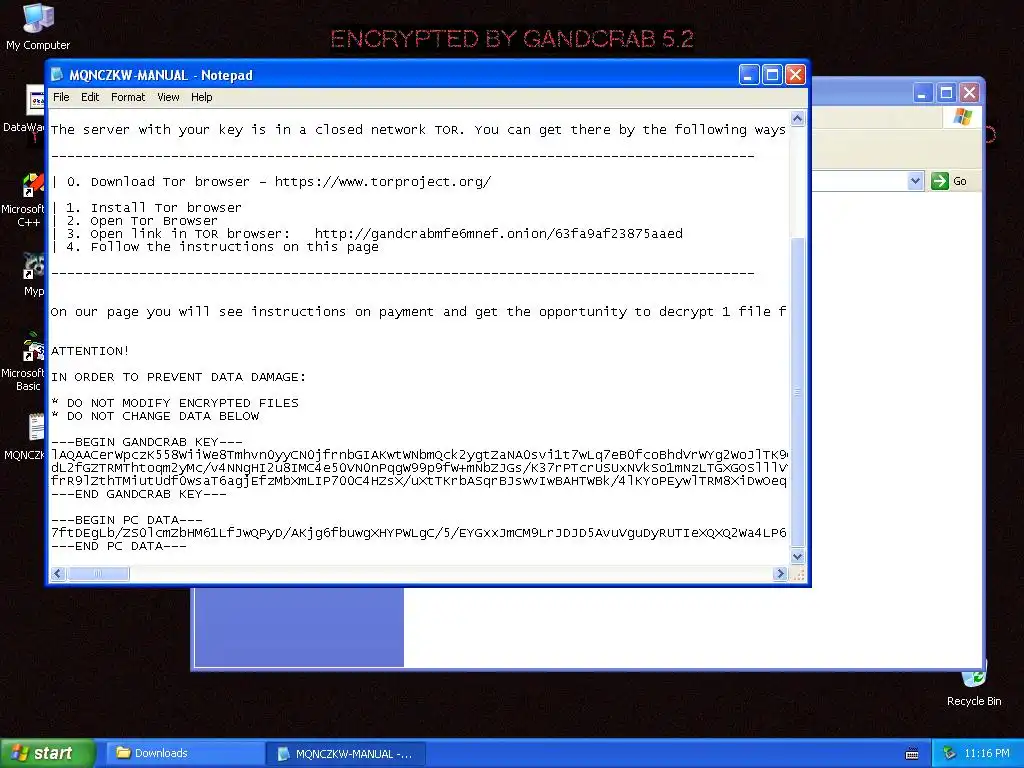
Task: Click the torproject.org URL text
Action: point(383,182)
